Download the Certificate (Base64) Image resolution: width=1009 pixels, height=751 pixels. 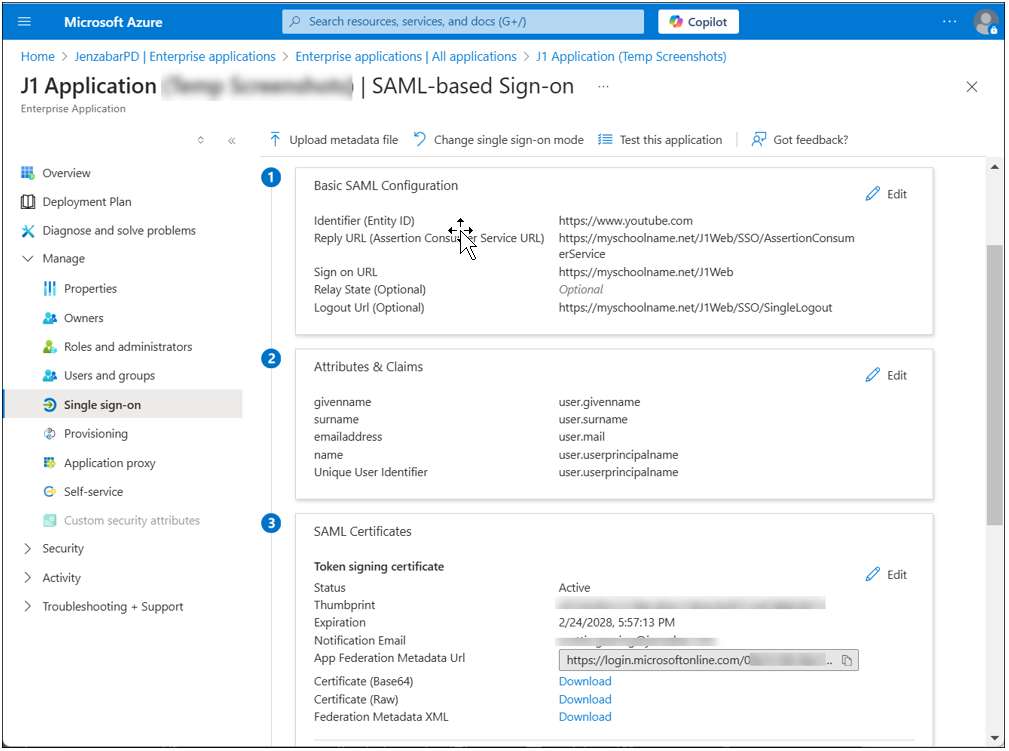point(585,681)
